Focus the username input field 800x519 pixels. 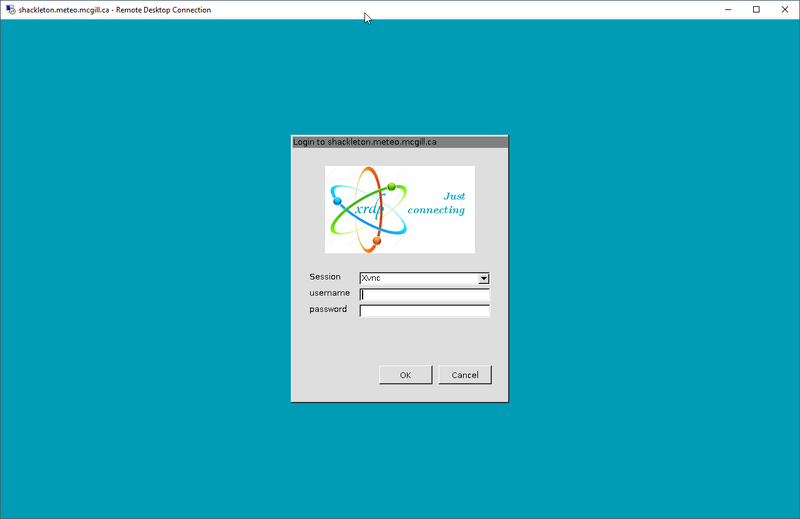pyautogui.click(x=424, y=294)
